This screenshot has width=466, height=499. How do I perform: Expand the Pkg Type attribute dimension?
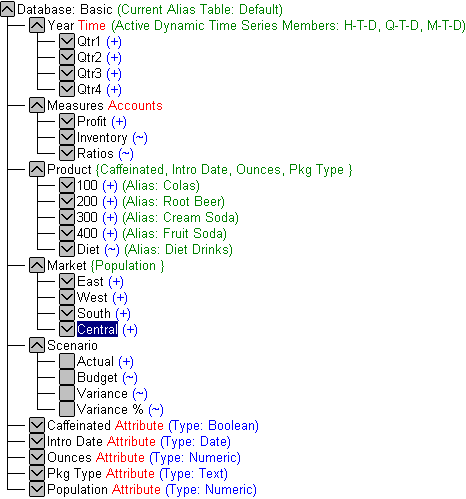37,473
